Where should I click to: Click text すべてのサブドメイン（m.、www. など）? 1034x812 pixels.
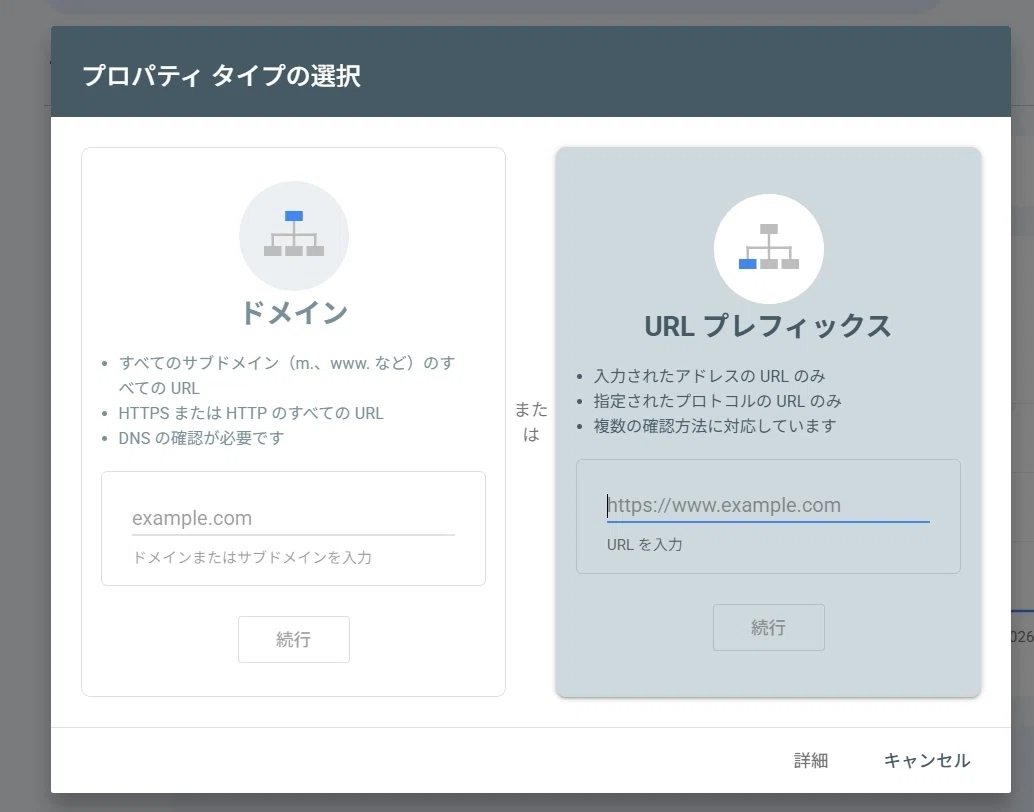[268, 363]
